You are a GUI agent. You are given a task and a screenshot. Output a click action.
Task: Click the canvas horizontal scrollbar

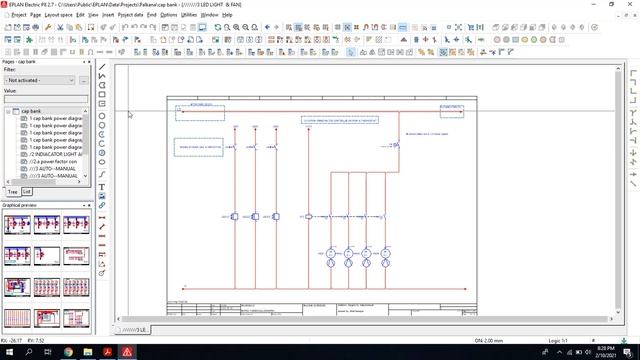point(364,319)
